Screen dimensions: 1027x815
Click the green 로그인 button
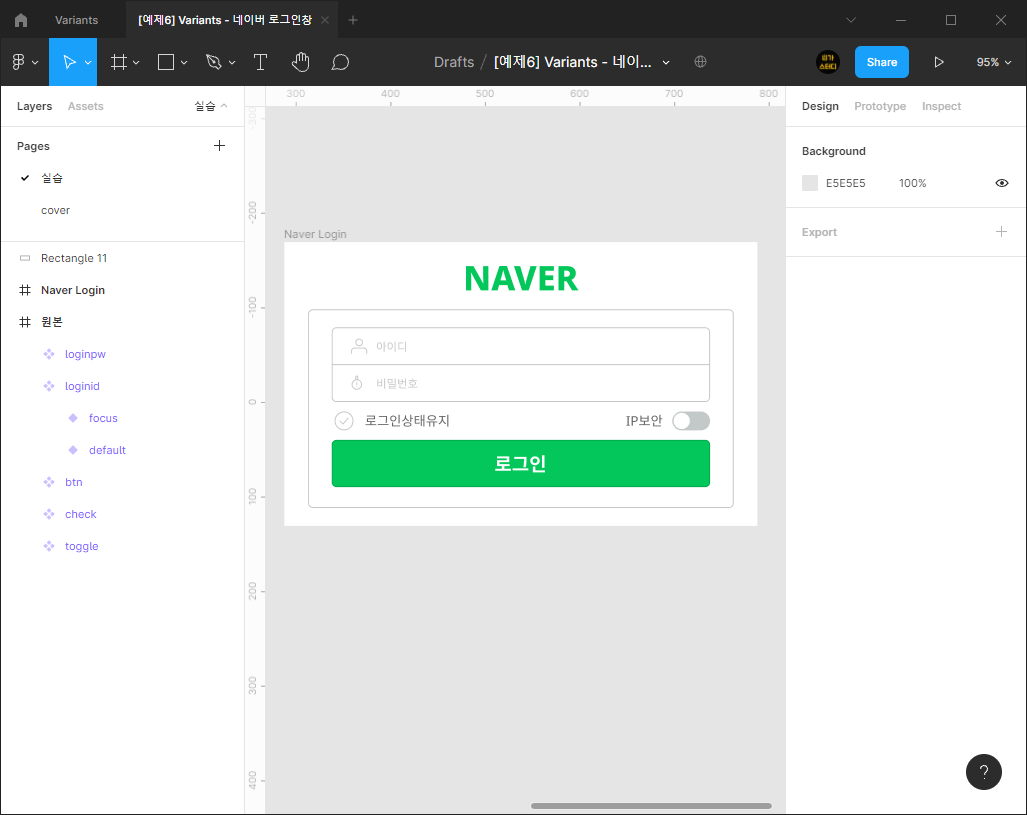tap(521, 463)
